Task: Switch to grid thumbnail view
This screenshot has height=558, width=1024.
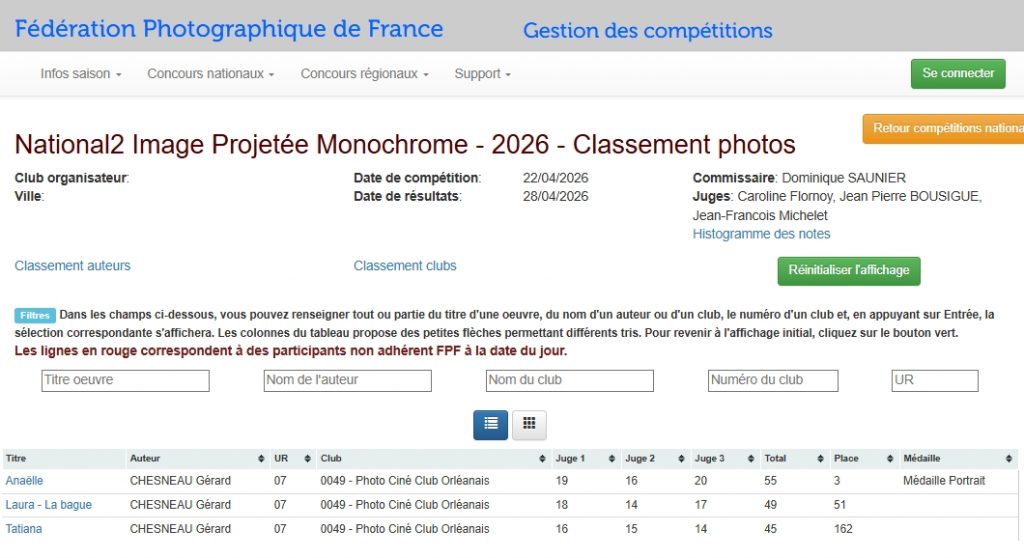Action: [529, 424]
